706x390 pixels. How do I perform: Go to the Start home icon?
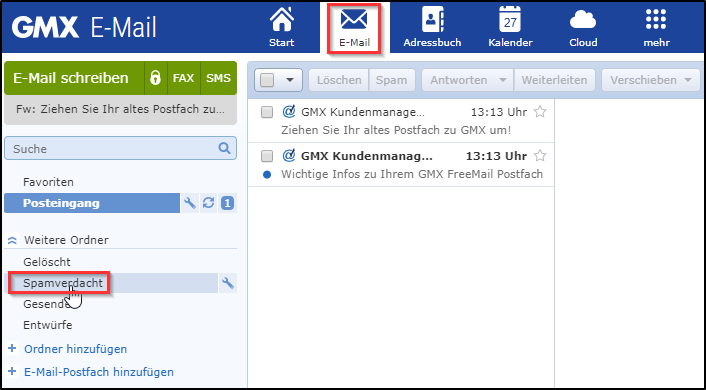click(281, 27)
